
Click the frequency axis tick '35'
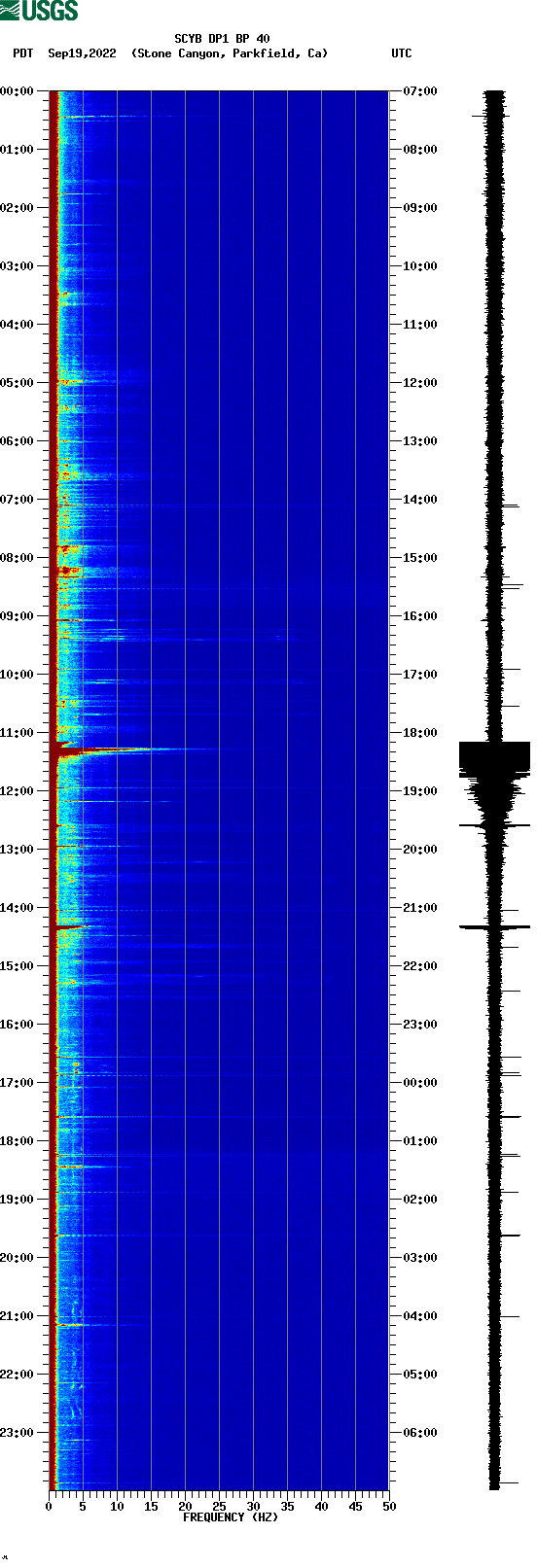click(287, 1507)
